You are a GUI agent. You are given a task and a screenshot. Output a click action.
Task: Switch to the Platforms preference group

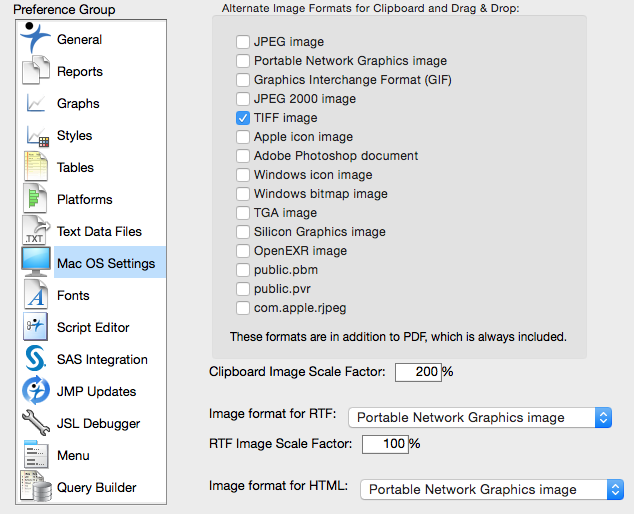click(x=84, y=199)
